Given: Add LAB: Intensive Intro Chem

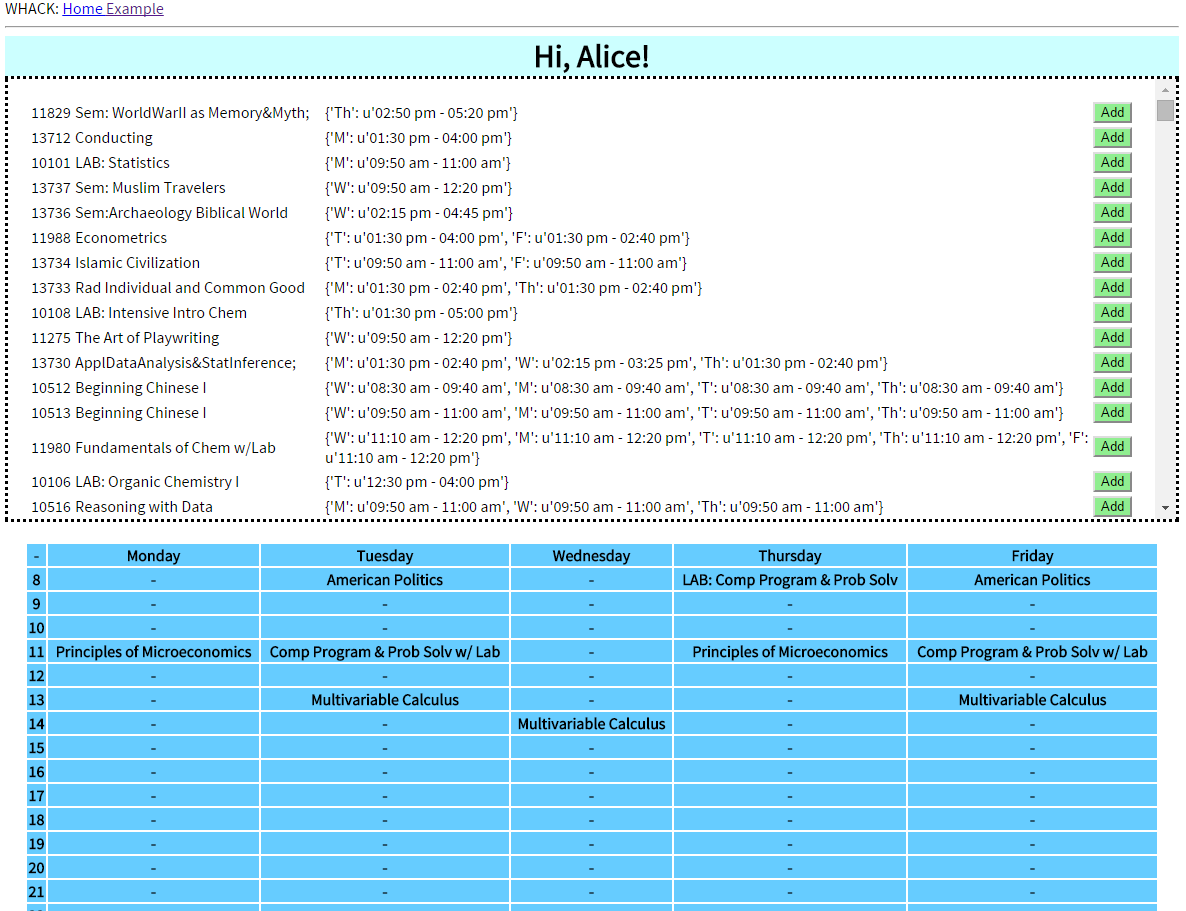Looking at the screenshot, I should (x=1112, y=312).
